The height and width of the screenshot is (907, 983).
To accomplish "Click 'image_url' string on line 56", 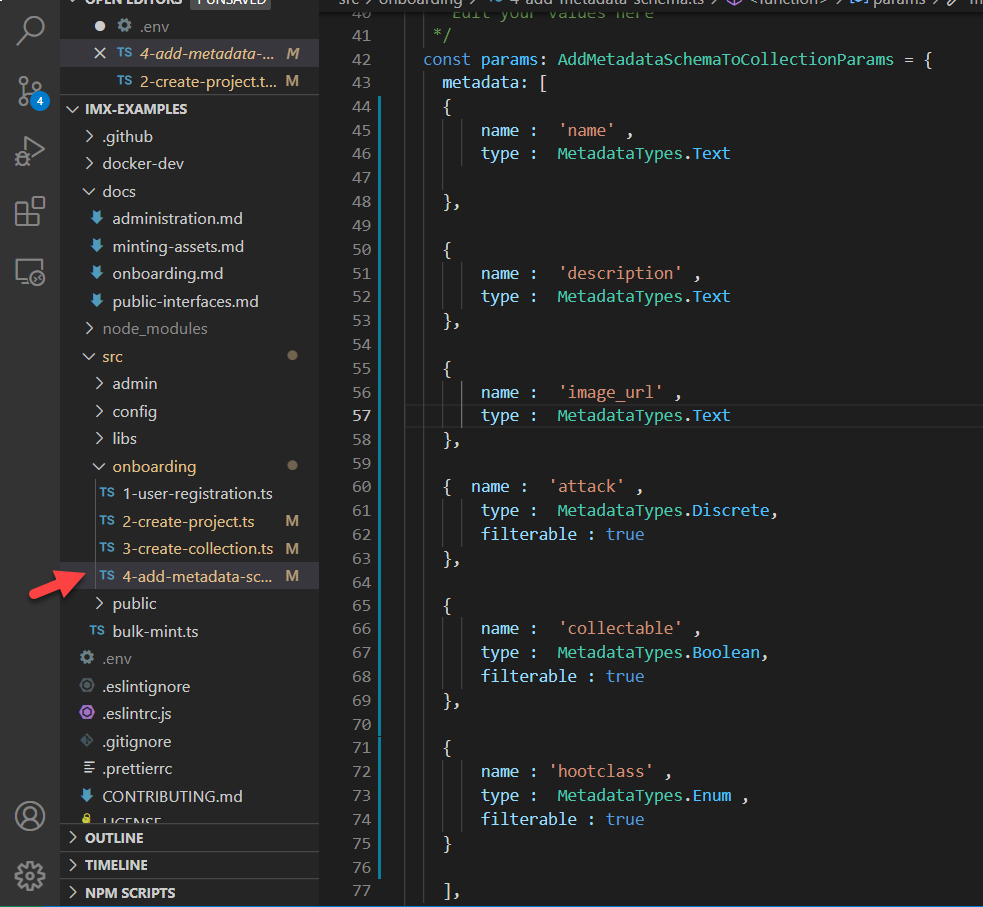I will tap(611, 392).
